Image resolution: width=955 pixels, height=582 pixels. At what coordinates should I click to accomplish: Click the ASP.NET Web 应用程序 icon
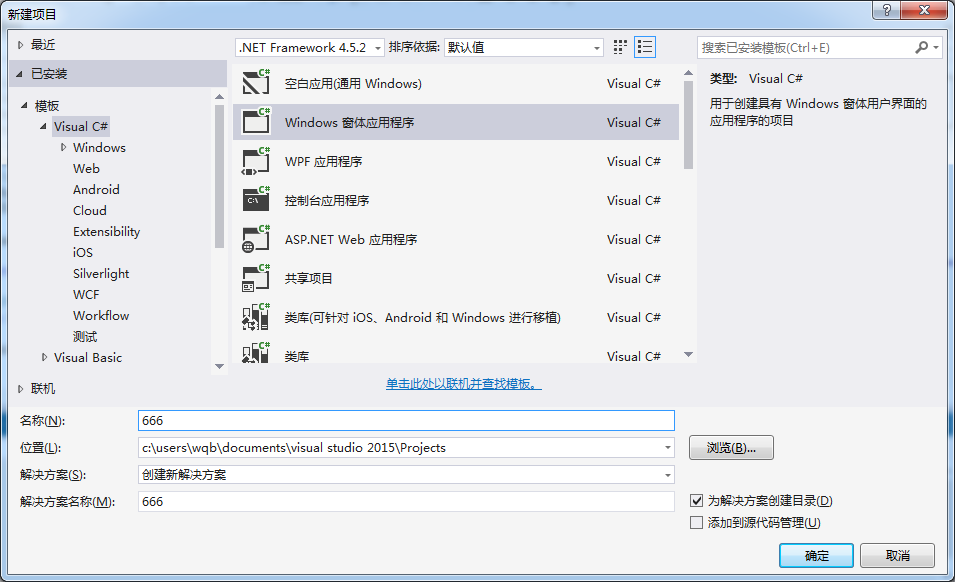[x=256, y=238]
